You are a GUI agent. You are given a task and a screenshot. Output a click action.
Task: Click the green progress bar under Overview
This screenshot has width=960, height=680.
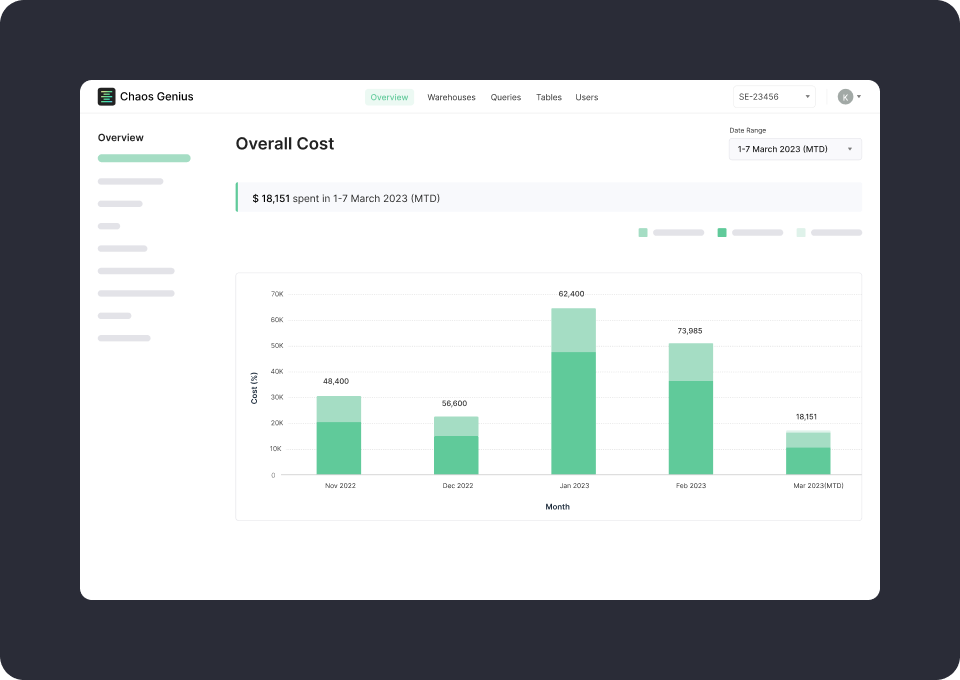(143, 158)
